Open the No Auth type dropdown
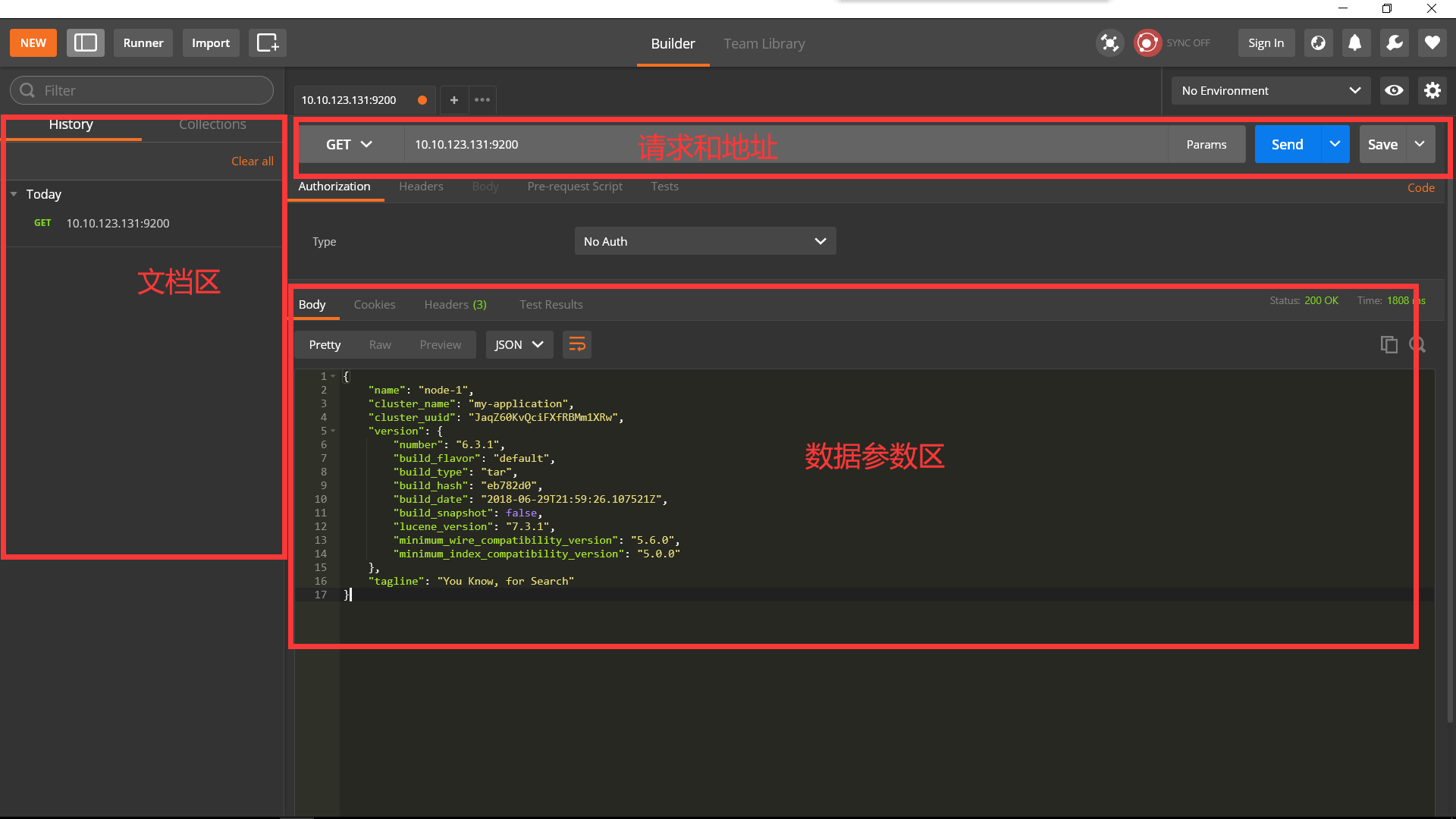The width and height of the screenshot is (1456, 819). (x=705, y=241)
